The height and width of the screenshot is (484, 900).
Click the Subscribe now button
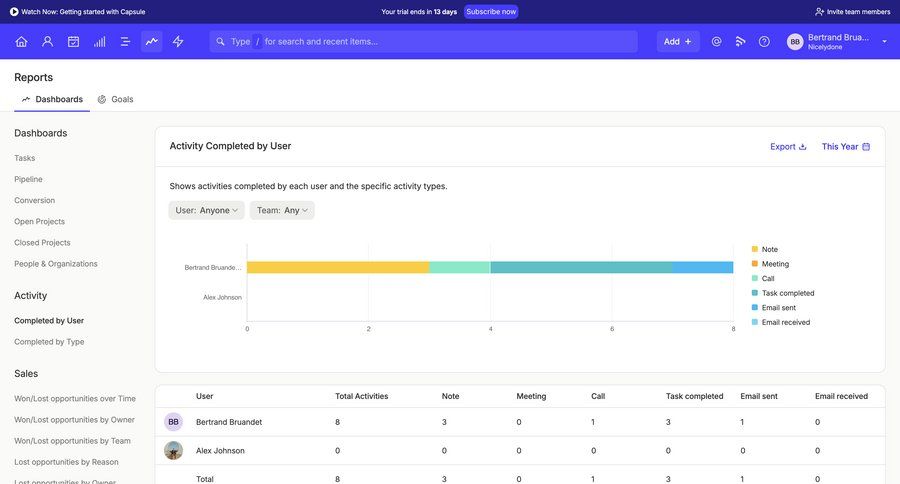click(491, 12)
